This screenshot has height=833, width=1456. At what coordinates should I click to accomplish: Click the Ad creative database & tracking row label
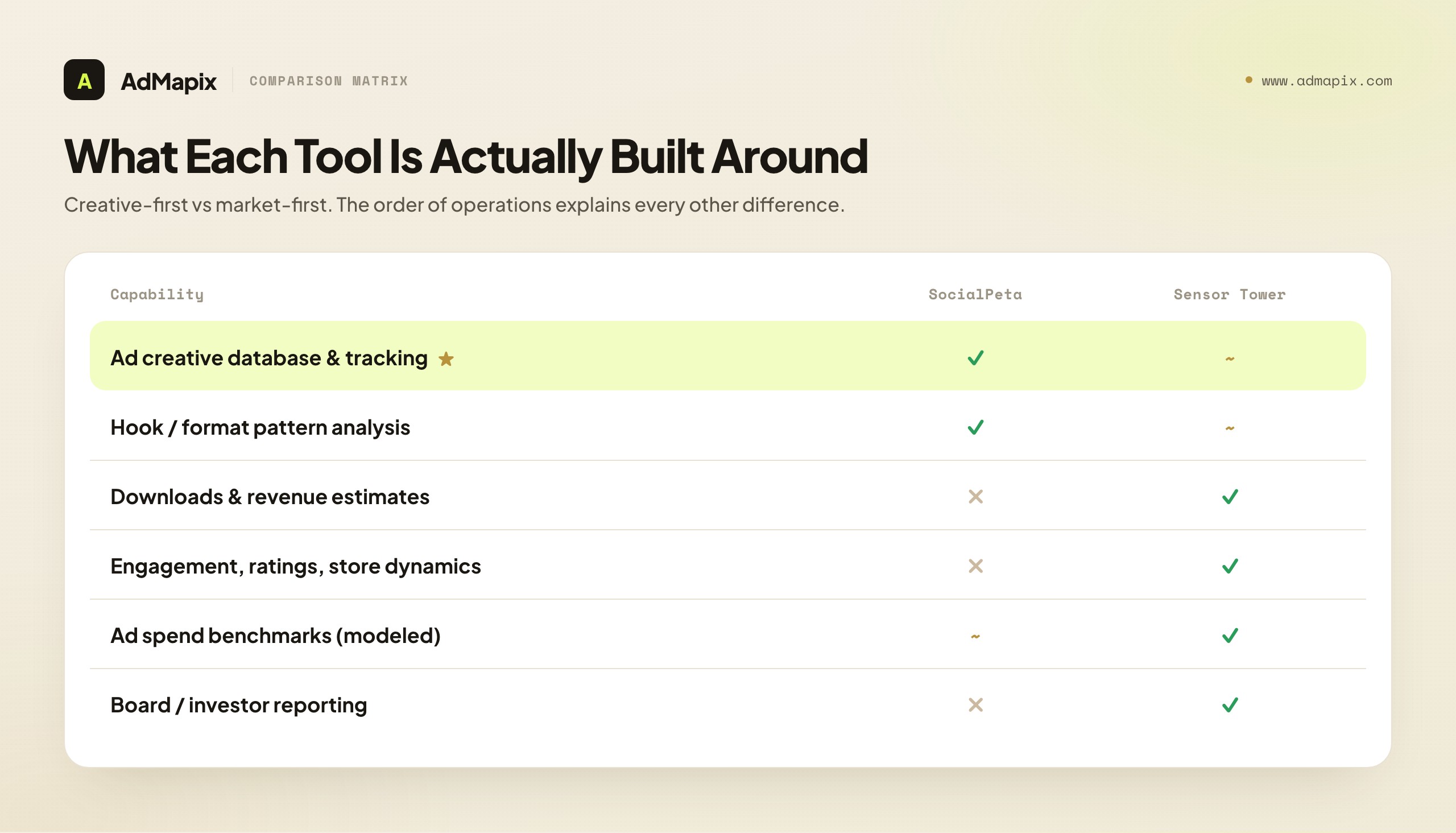(269, 357)
